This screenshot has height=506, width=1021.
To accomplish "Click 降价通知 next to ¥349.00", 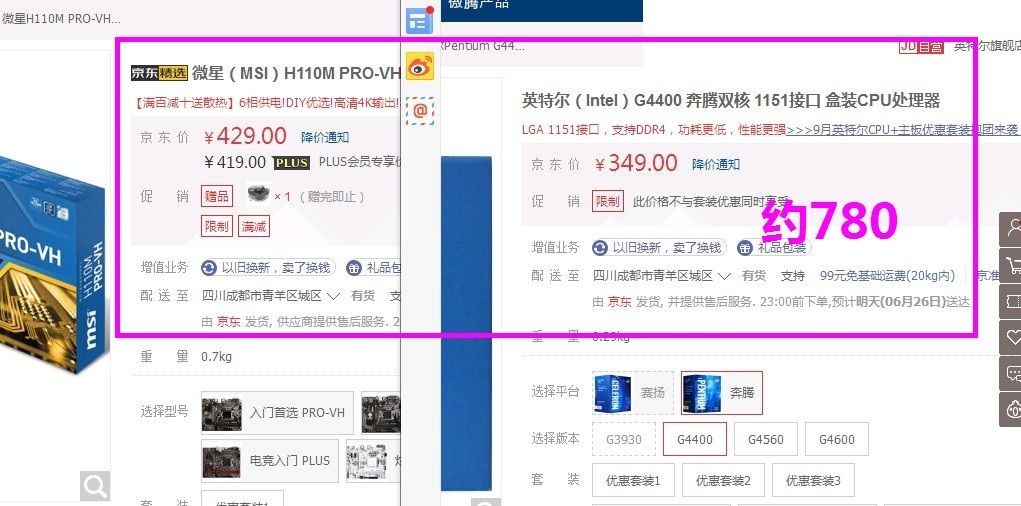I will [x=716, y=164].
